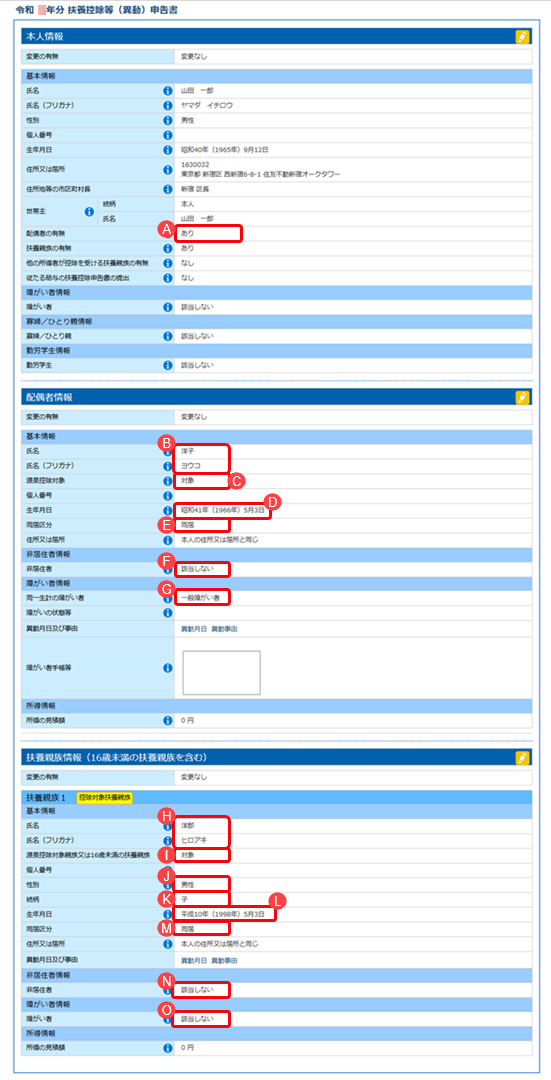This screenshot has height=1080, width=551.
Task: Click 0 円 value in 配偶者情報
Action: coord(187,720)
